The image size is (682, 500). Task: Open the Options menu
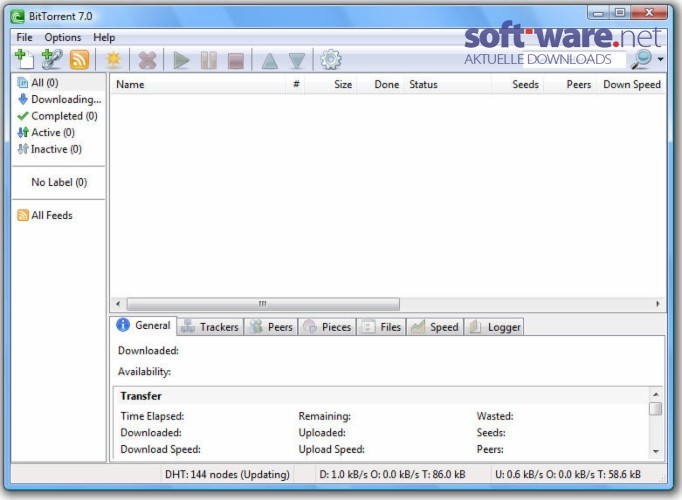63,37
